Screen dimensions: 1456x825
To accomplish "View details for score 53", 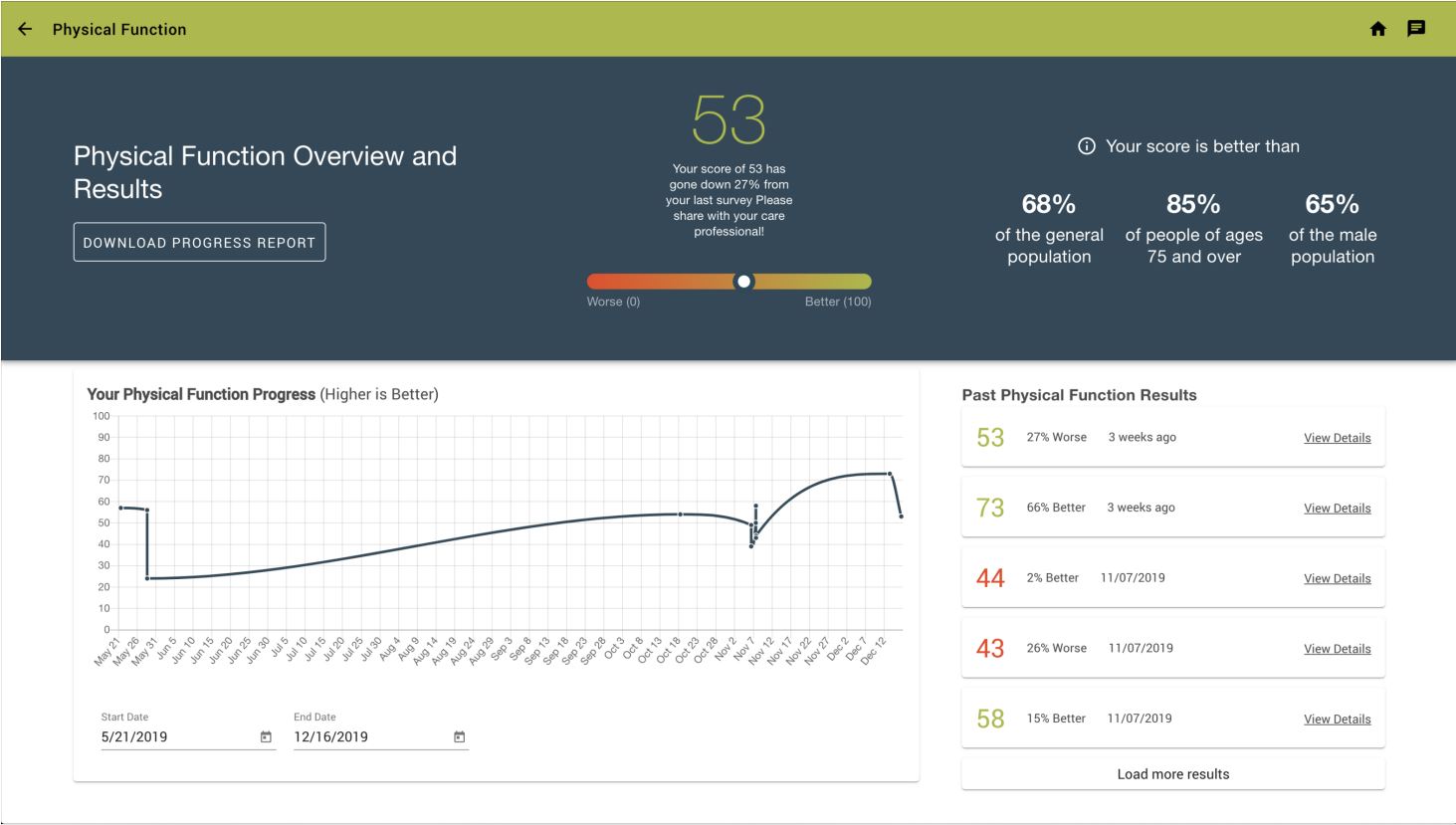I will [1337, 438].
